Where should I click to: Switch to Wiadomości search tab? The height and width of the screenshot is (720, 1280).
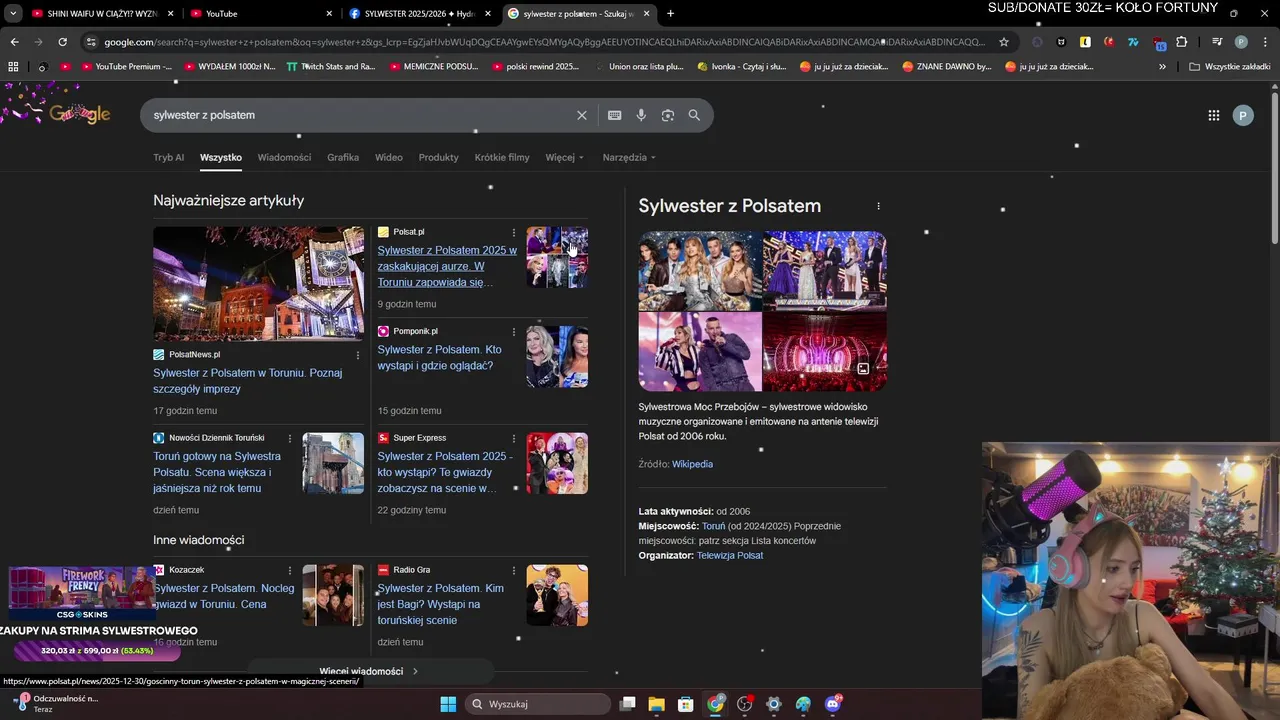(x=284, y=157)
